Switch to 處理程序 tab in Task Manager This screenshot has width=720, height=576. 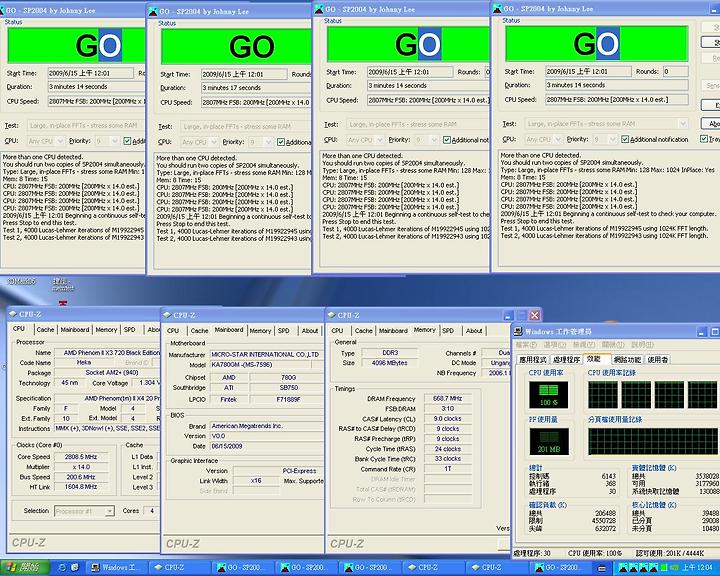pyautogui.click(x=567, y=359)
